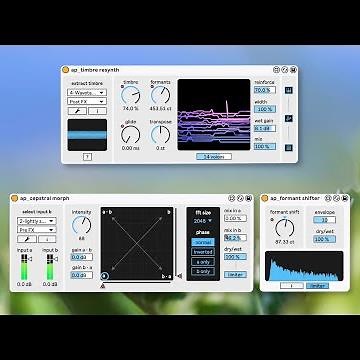Select normal phase mode

tap(203, 242)
